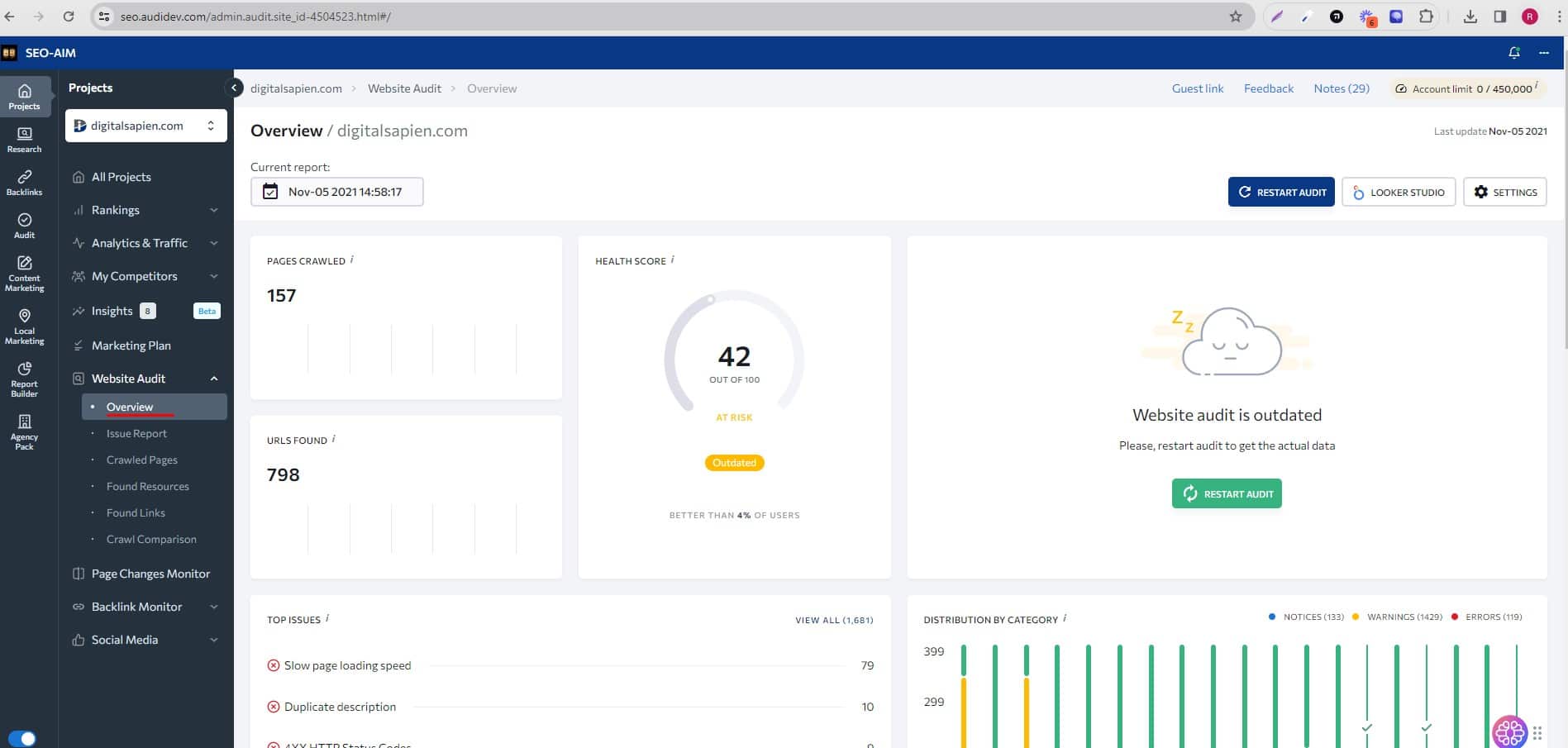The image size is (1568, 748).
Task: Toggle the Errors (119) legend dot
Action: tap(1454, 617)
